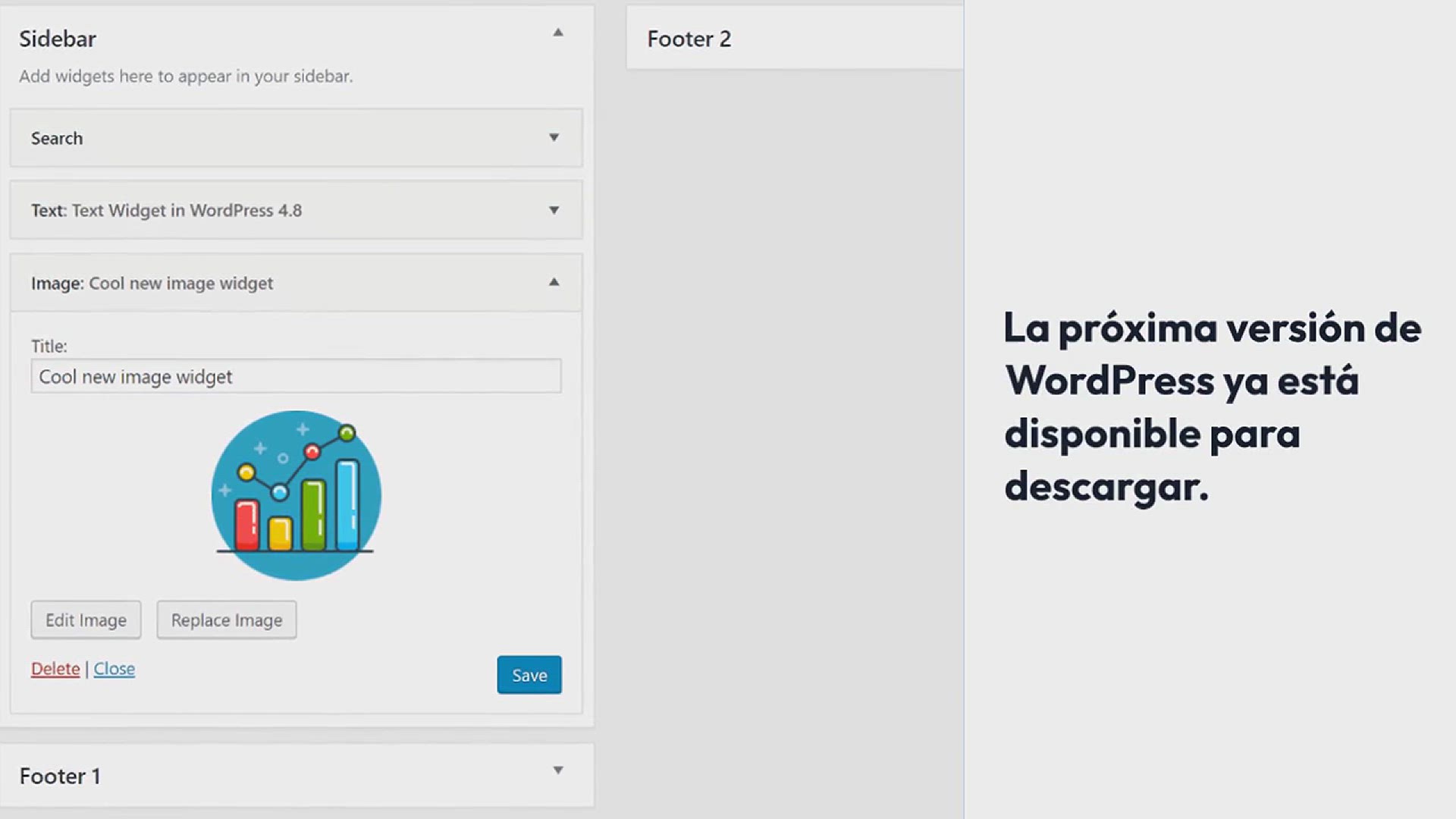Click into the Title input field
Screen dimensions: 1456x819
tap(296, 376)
